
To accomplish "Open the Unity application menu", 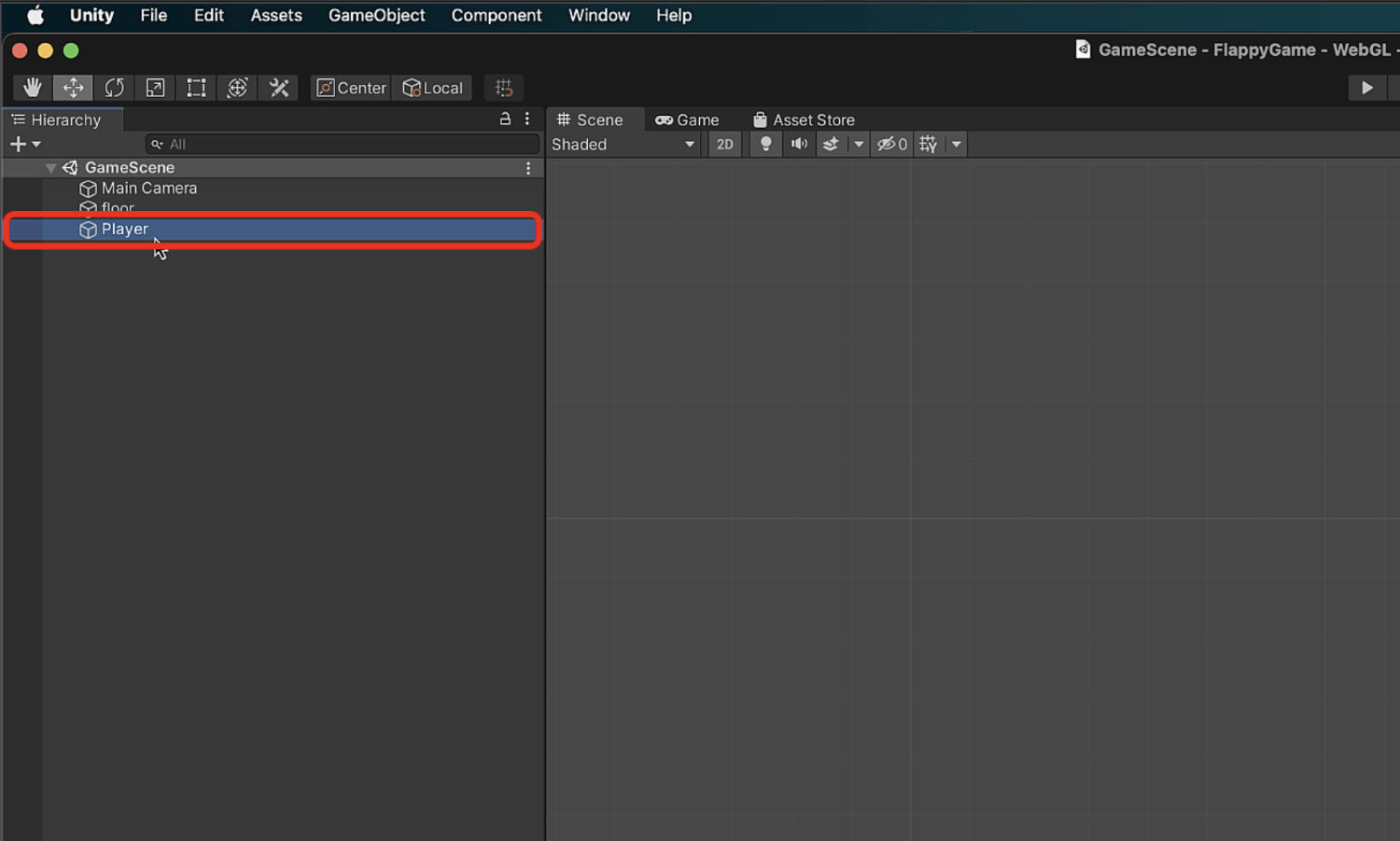I will click(91, 15).
